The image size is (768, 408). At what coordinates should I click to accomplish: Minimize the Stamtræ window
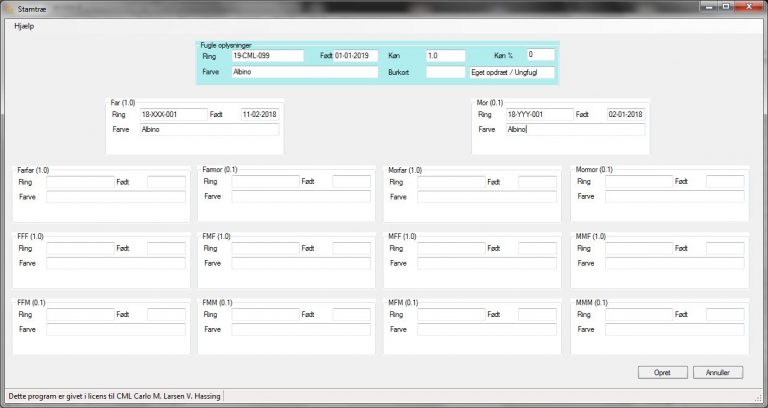709,6
